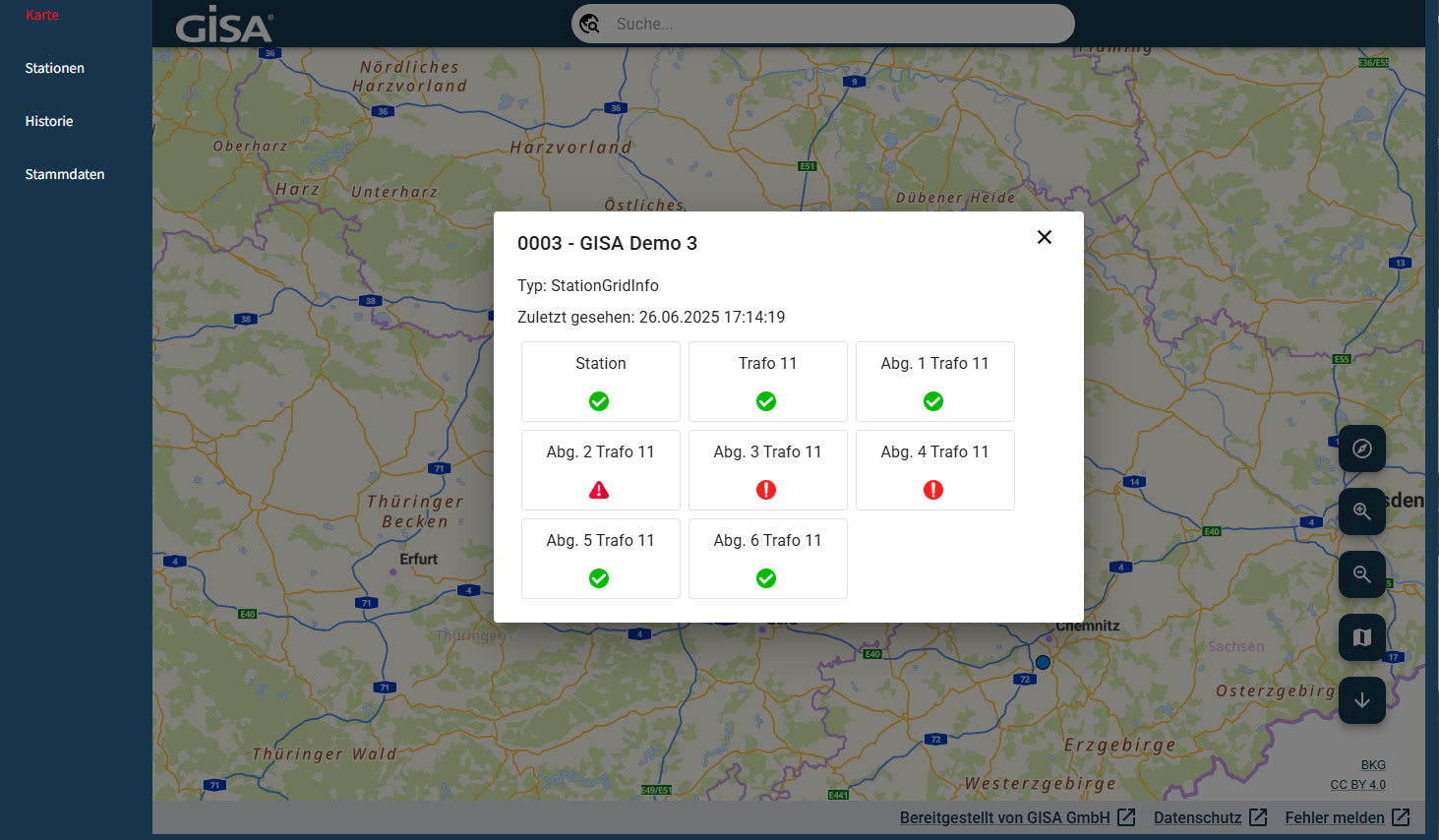Close the GISA Demo 3 dialog

click(1045, 237)
